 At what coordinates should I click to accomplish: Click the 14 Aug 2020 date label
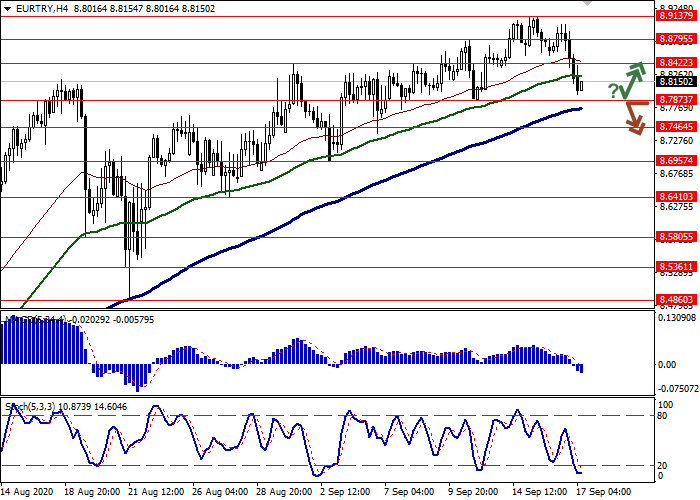coord(27,492)
